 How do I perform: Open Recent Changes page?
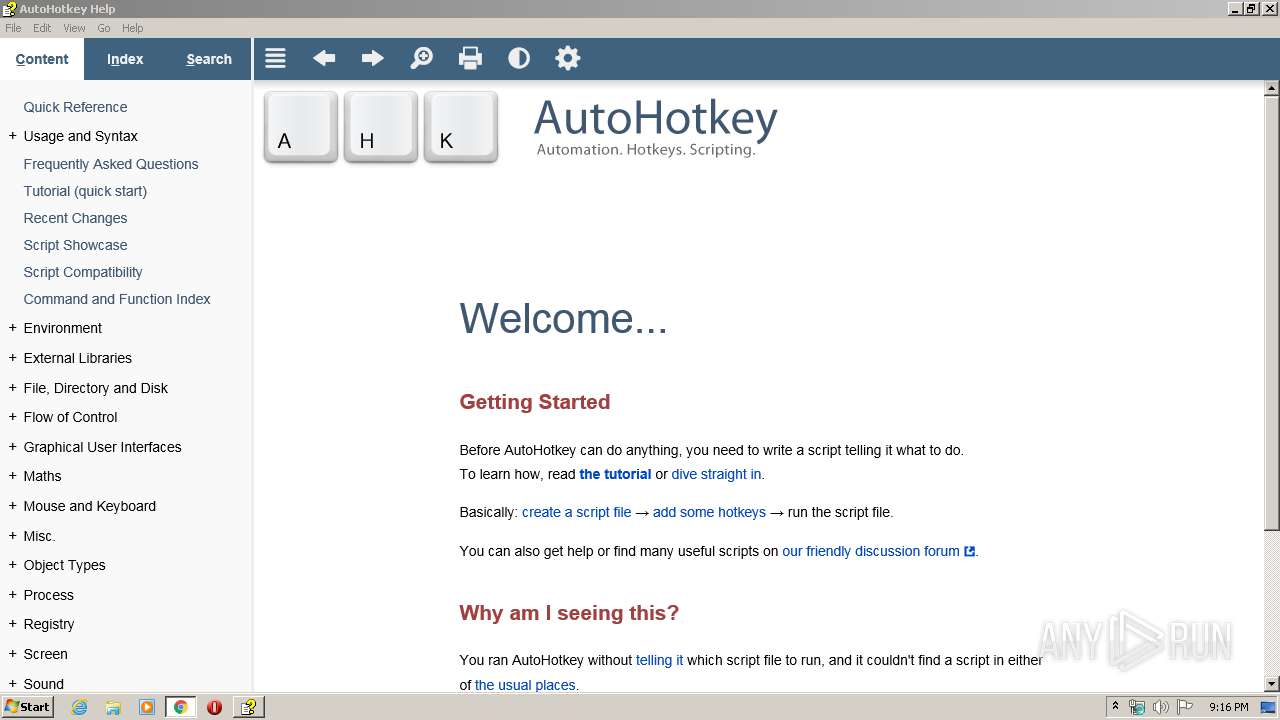(x=75, y=218)
